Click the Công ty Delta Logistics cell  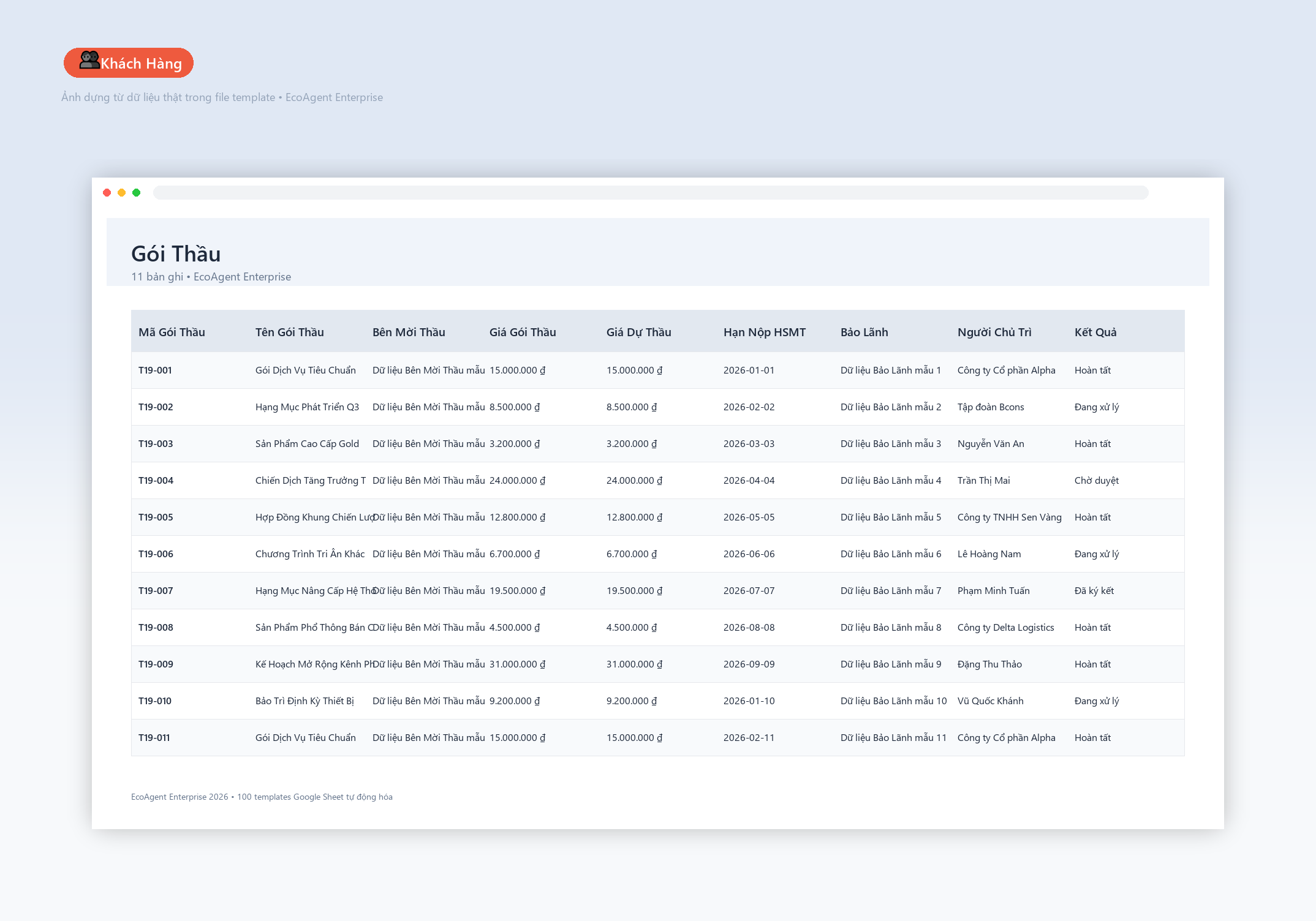pyautogui.click(x=1005, y=628)
